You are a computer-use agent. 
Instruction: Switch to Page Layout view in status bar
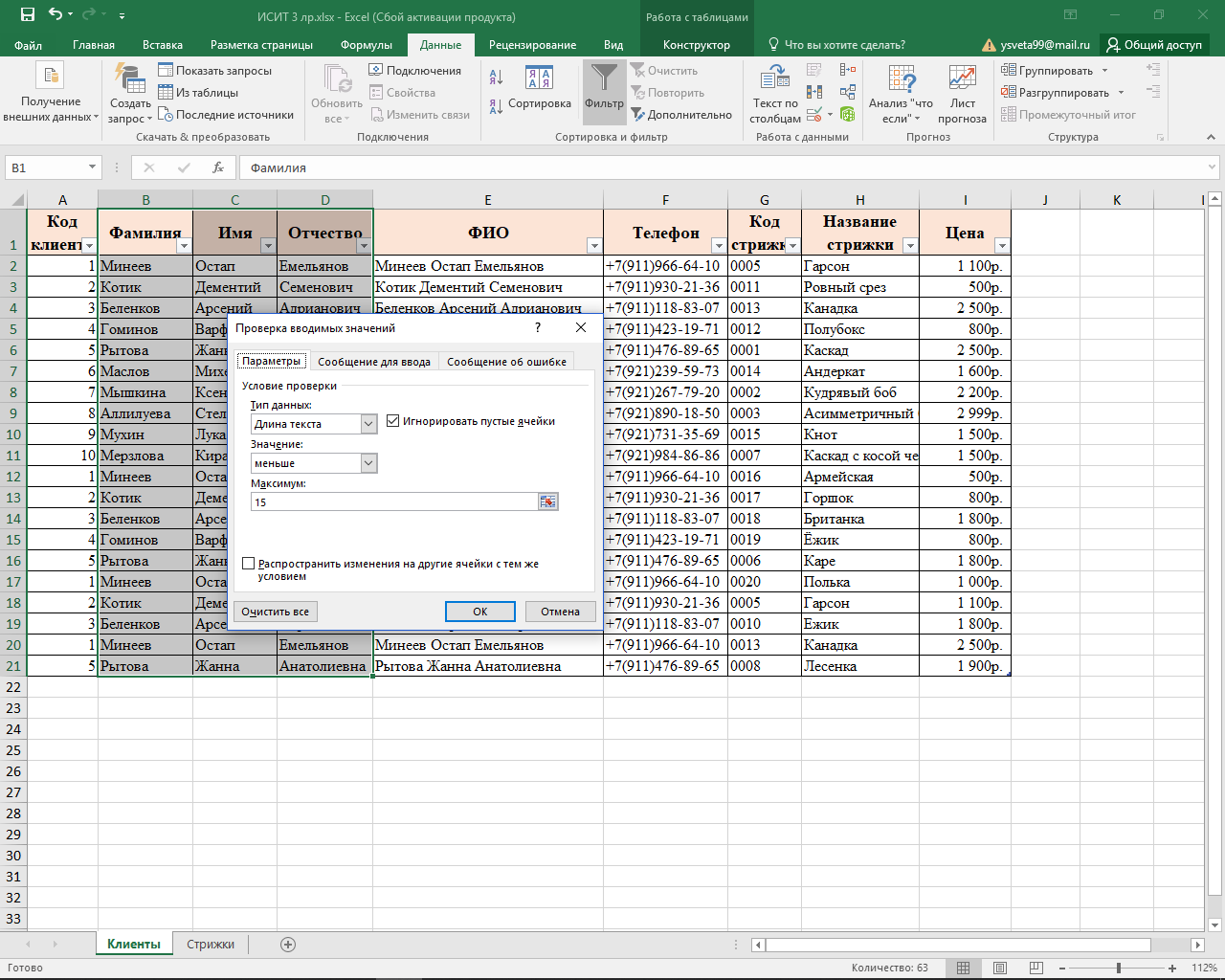[999, 968]
